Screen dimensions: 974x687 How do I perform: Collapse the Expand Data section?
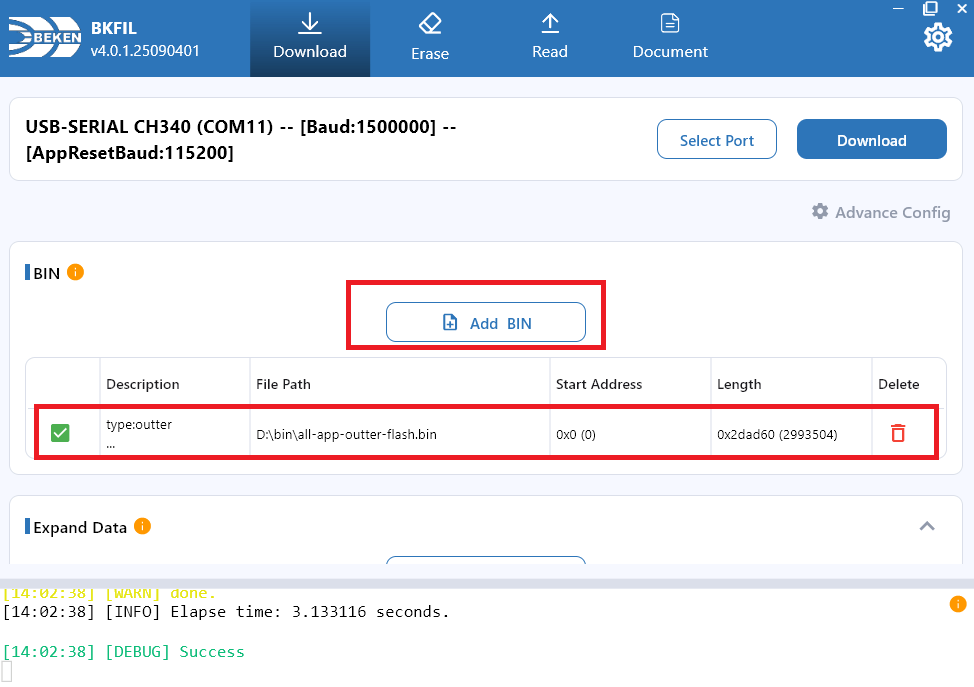[927, 526]
